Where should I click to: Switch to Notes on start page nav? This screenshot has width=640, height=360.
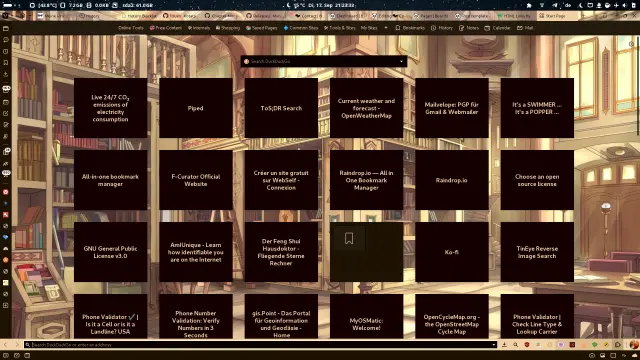pos(469,28)
